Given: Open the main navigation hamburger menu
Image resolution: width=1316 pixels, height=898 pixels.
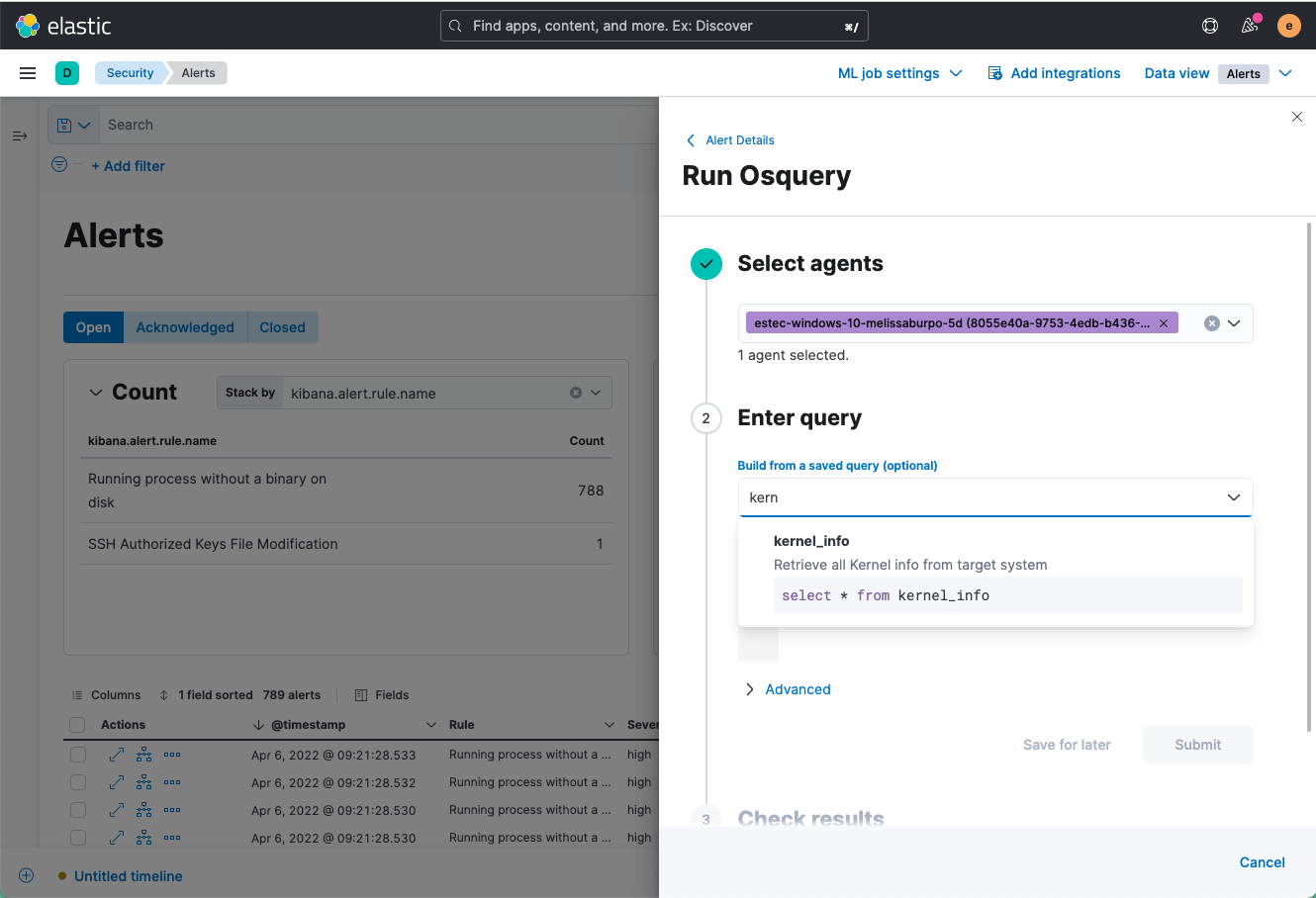Looking at the screenshot, I should (28, 73).
